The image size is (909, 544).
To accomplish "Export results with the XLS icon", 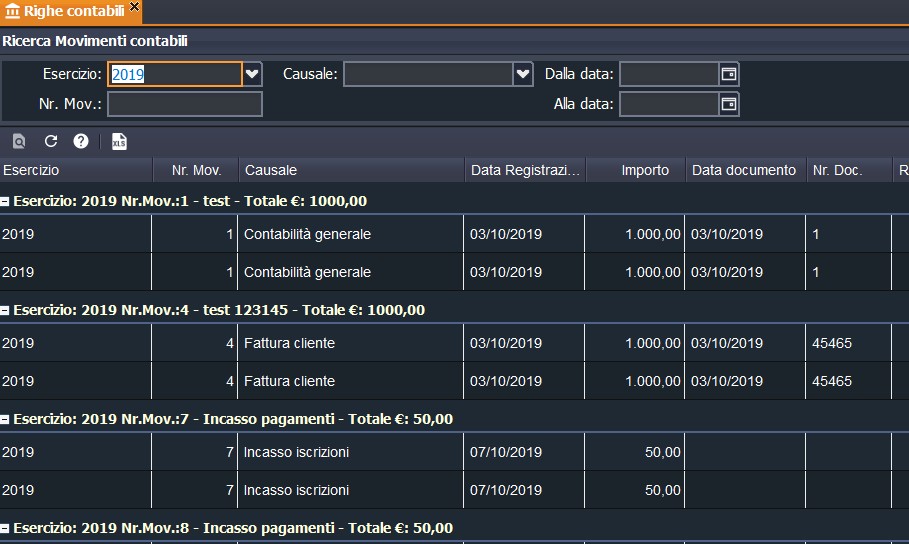I will pyautogui.click(x=119, y=141).
